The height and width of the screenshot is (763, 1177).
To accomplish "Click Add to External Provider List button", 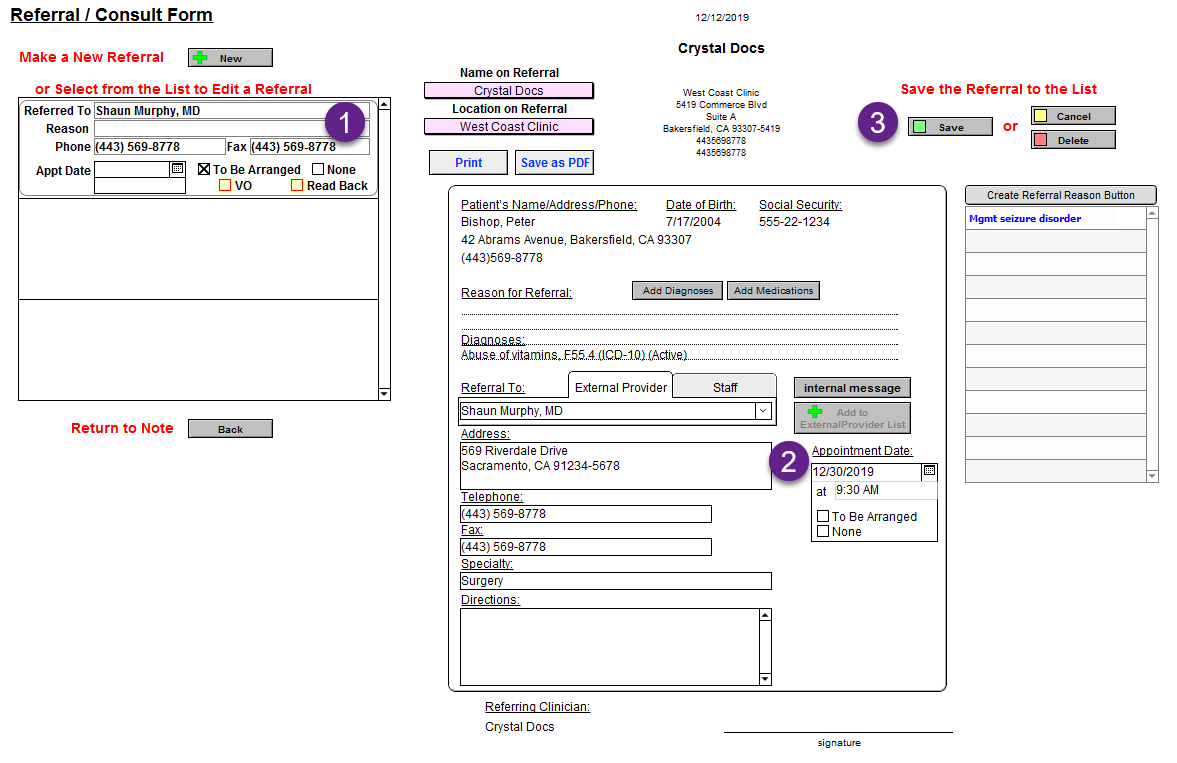I will click(852, 418).
